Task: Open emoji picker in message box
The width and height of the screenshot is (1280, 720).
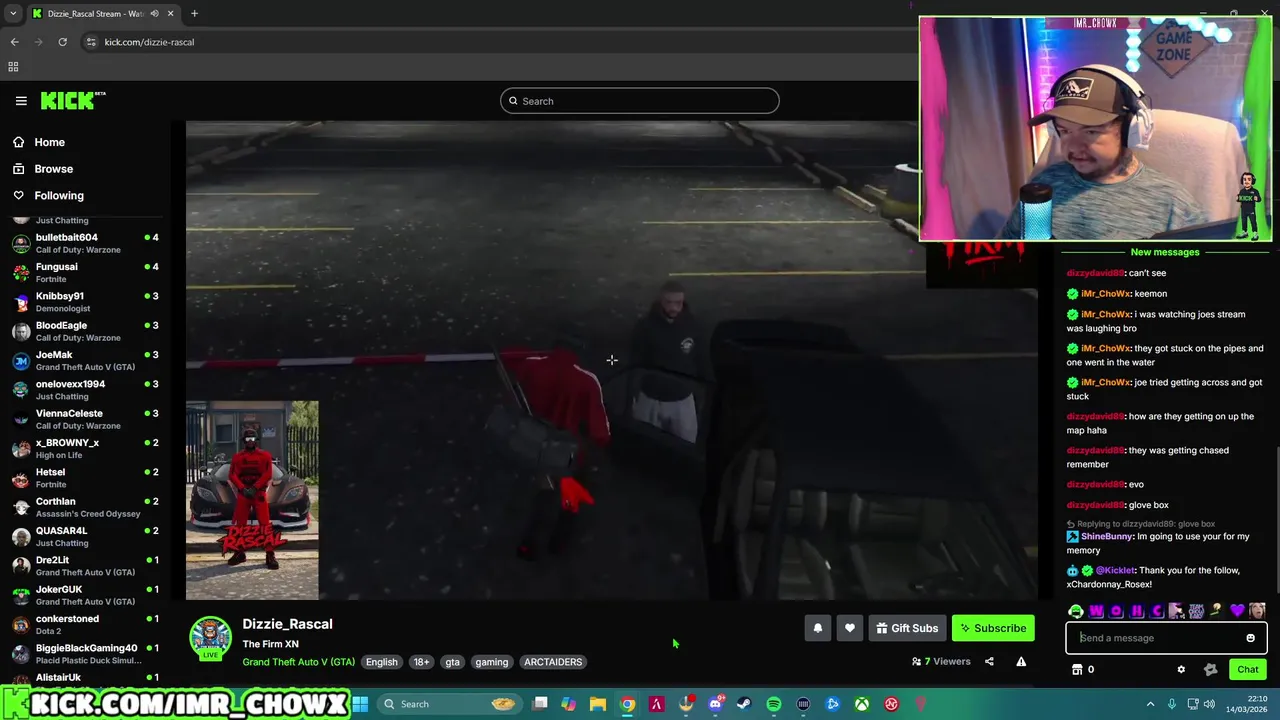Action: pyautogui.click(x=1250, y=638)
